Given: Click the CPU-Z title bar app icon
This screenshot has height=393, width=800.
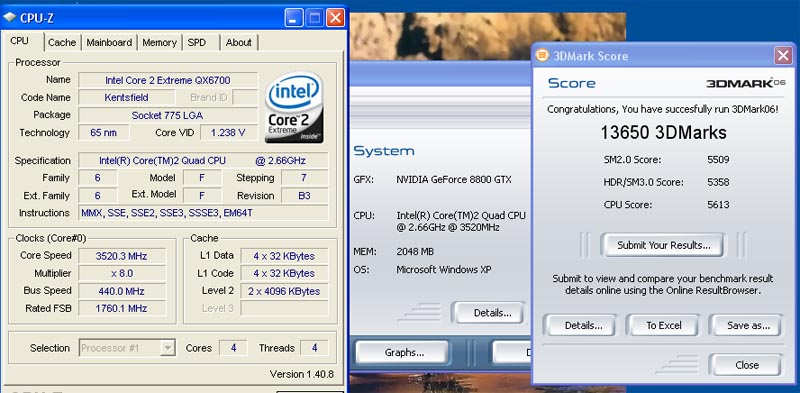Looking at the screenshot, I should (x=9, y=17).
